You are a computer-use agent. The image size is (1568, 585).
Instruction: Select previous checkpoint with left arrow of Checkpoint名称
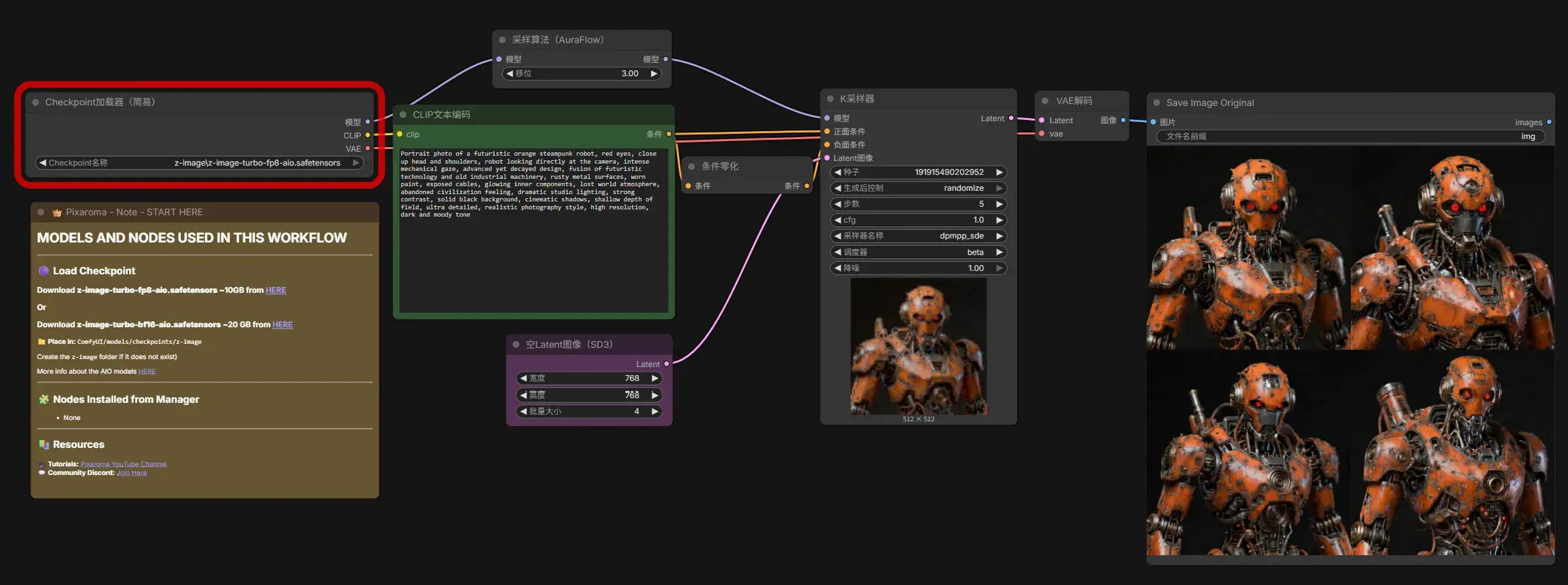click(x=42, y=163)
